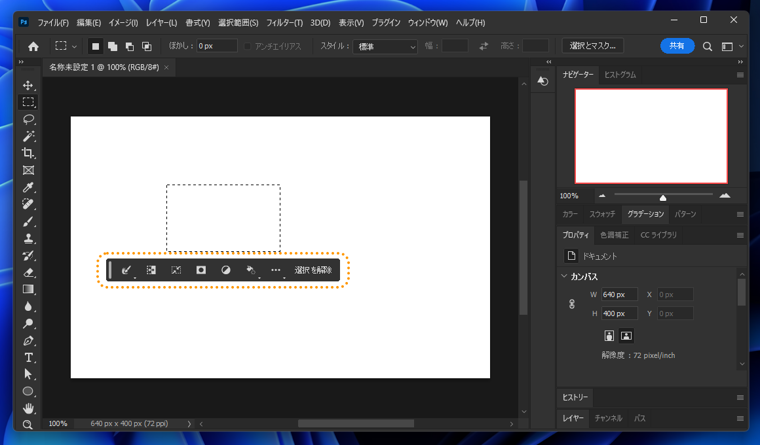Open the フィルター(T) menu

284,22
